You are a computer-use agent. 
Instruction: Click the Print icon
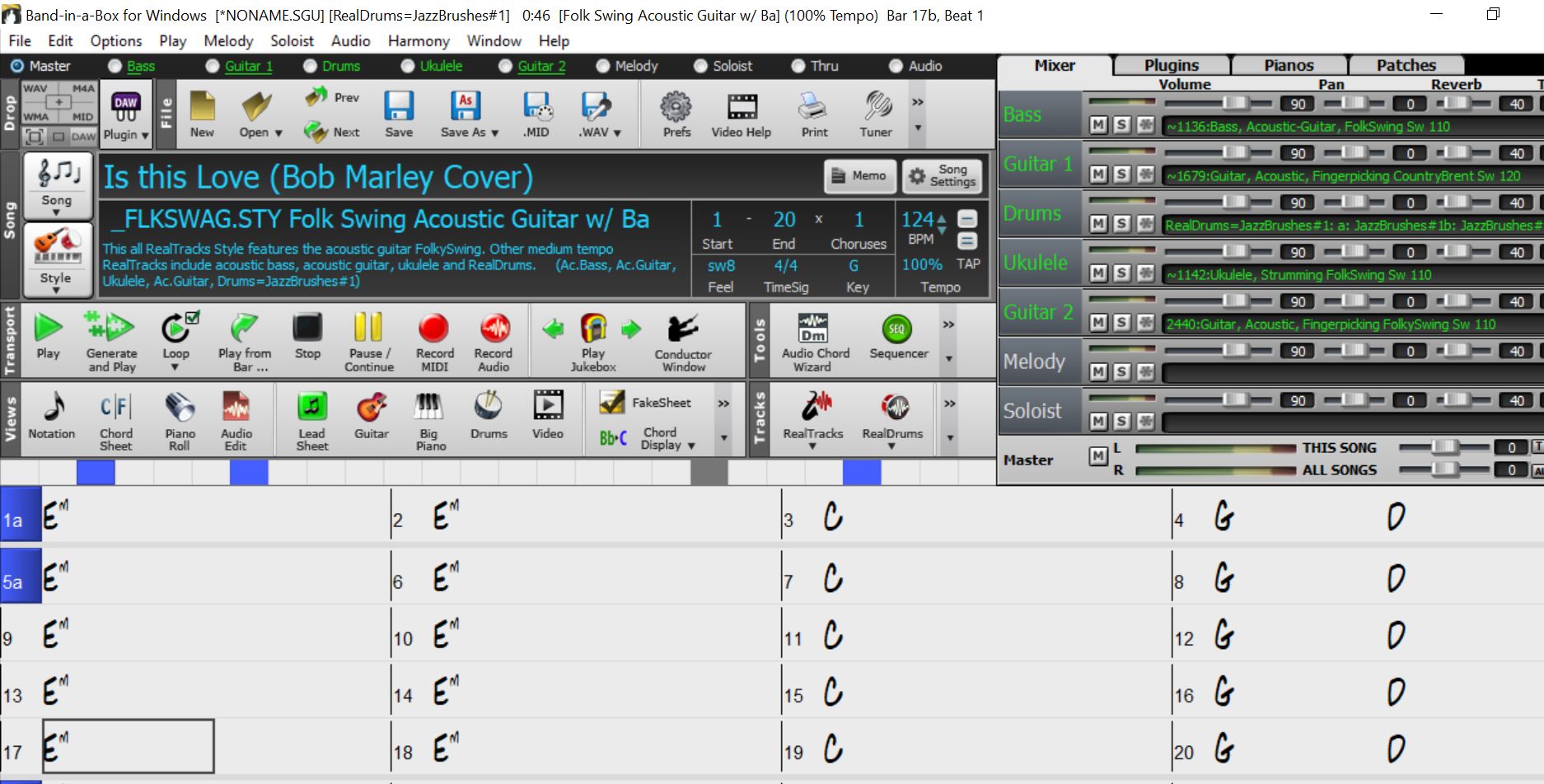[x=814, y=114]
